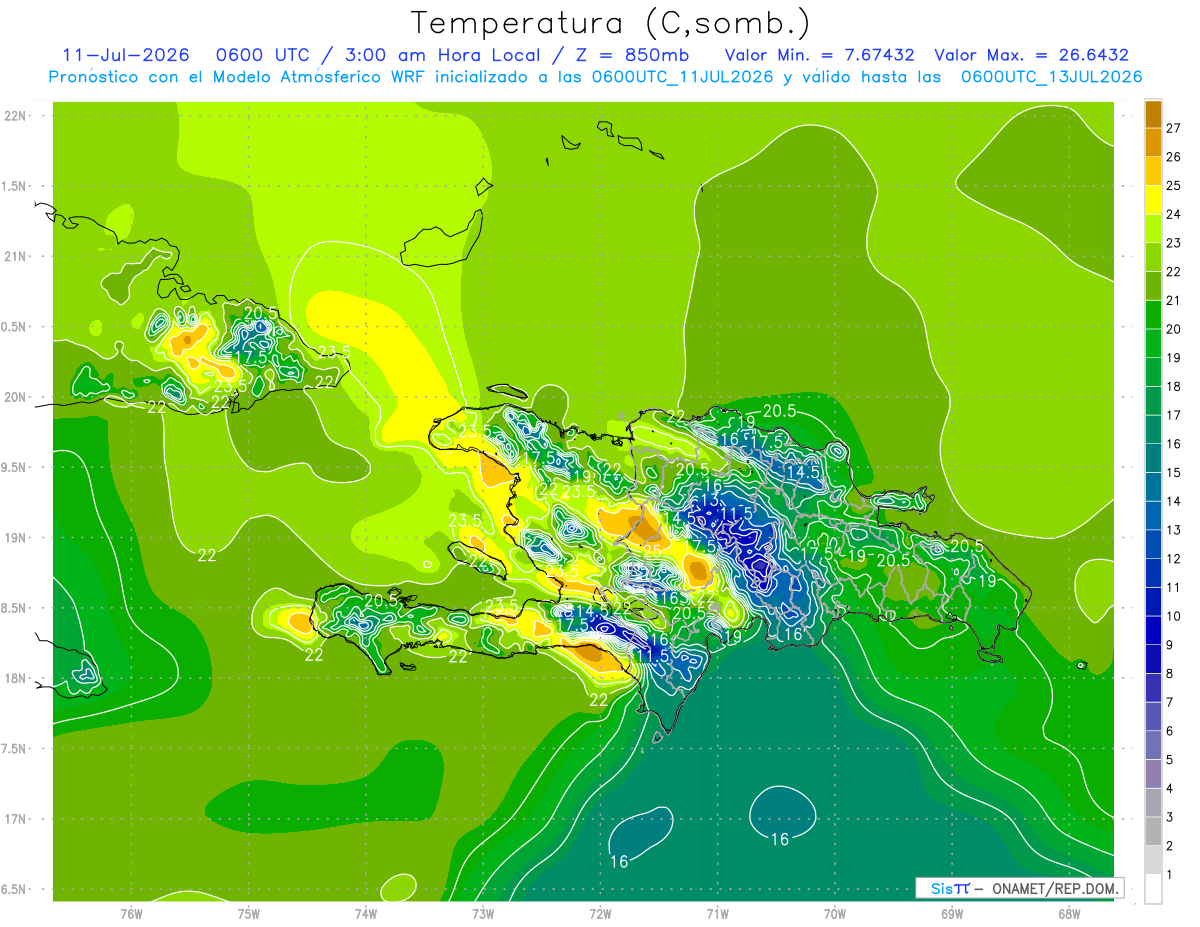Image resolution: width=1200 pixels, height=927 pixels.
Task: Click 'Pronóstico con el Modelo Atmósferico WRF' text
Action: click(238, 77)
